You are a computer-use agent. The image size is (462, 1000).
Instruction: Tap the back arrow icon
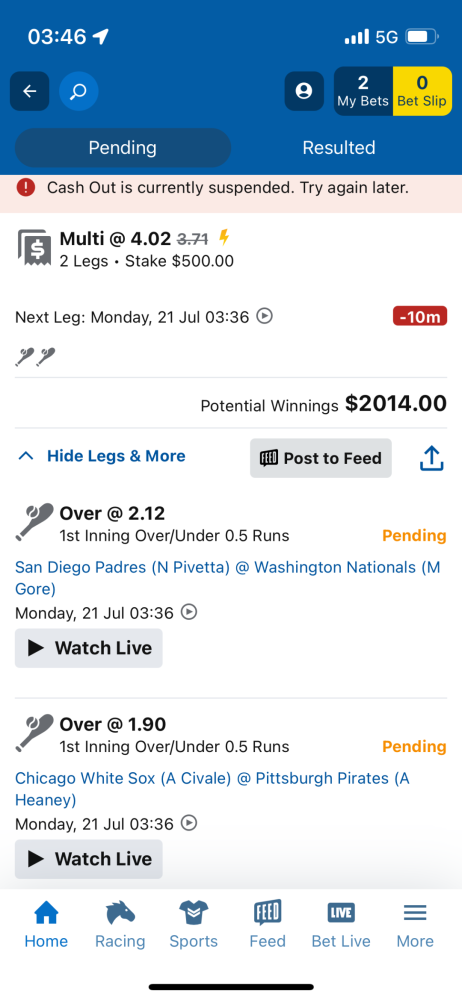(29, 91)
